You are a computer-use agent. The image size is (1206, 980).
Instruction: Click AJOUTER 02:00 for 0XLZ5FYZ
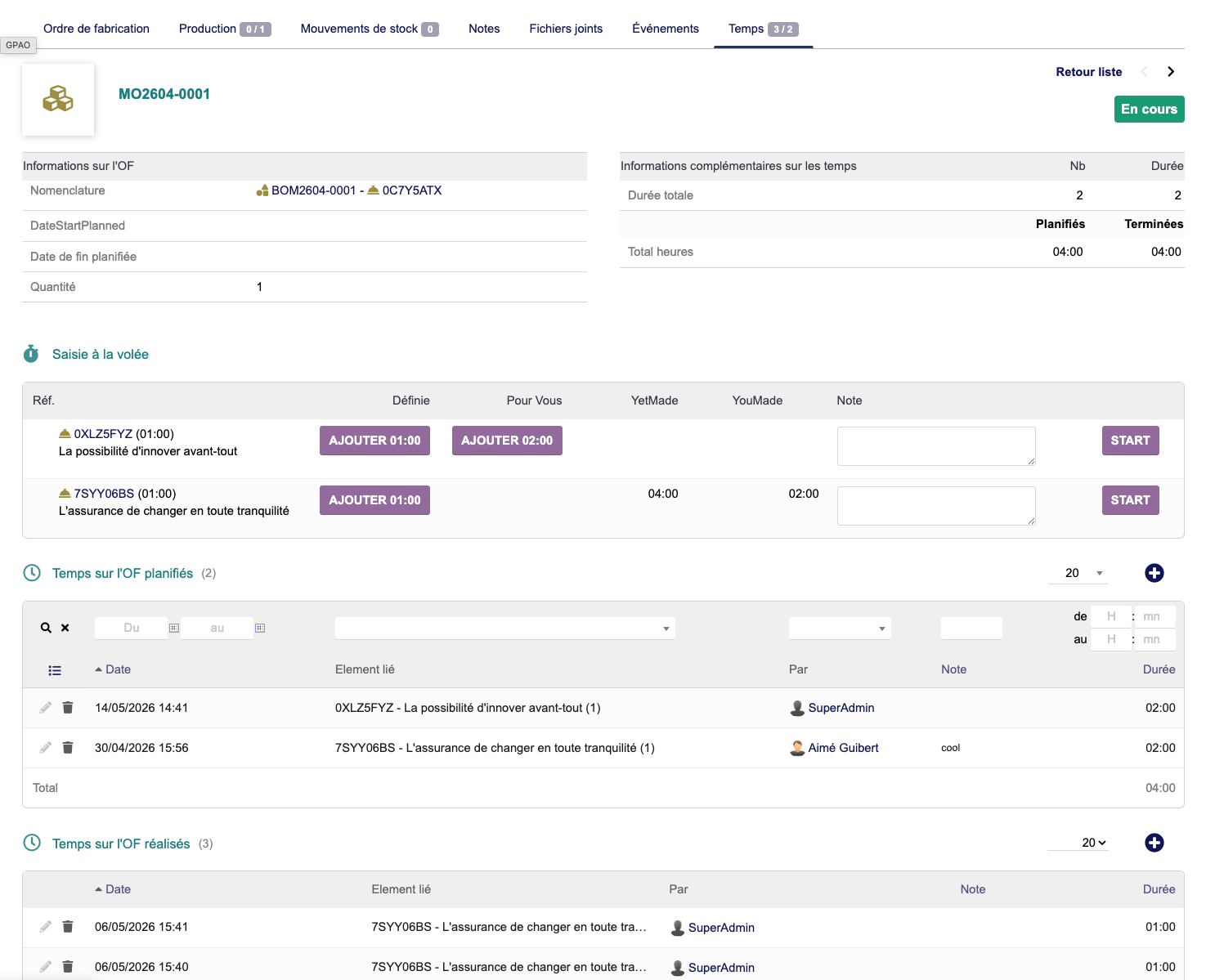(x=507, y=441)
